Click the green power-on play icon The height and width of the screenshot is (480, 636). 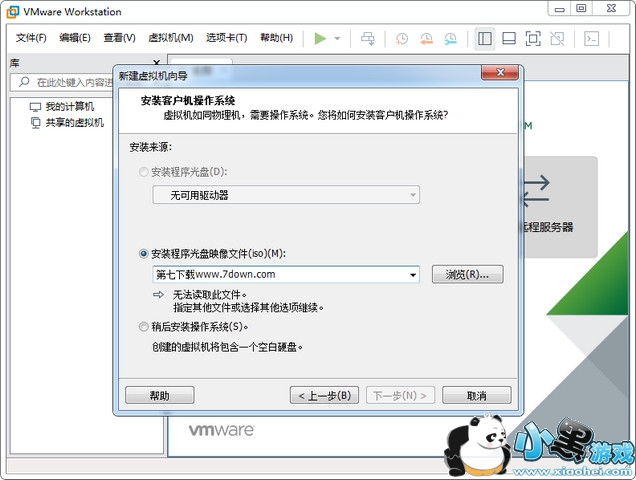pos(320,39)
